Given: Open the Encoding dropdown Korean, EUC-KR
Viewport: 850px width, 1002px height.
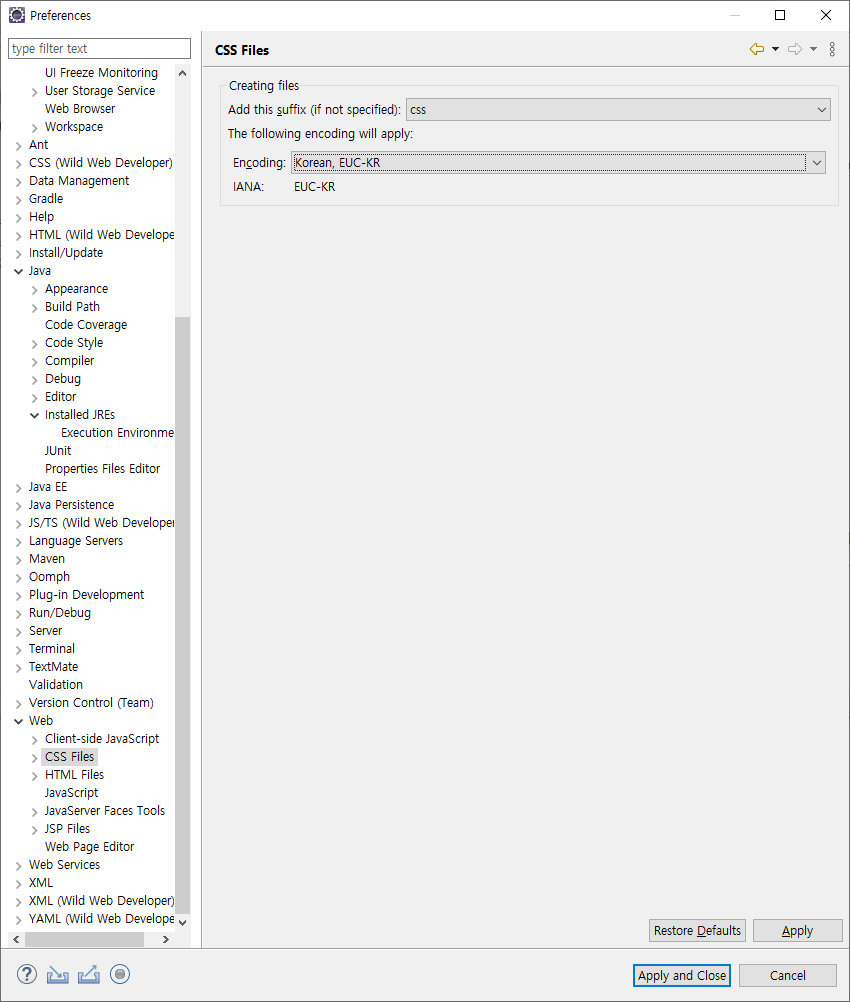Looking at the screenshot, I should (559, 163).
